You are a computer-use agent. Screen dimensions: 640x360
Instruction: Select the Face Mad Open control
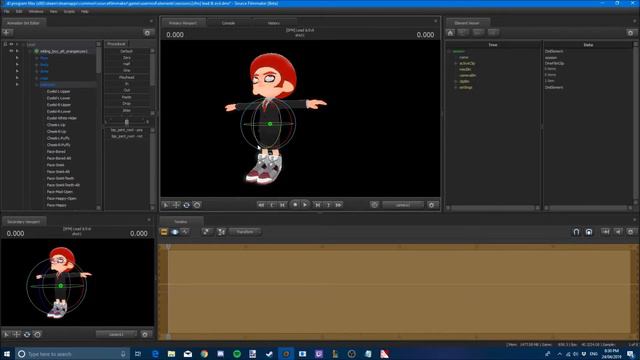(x=60, y=191)
